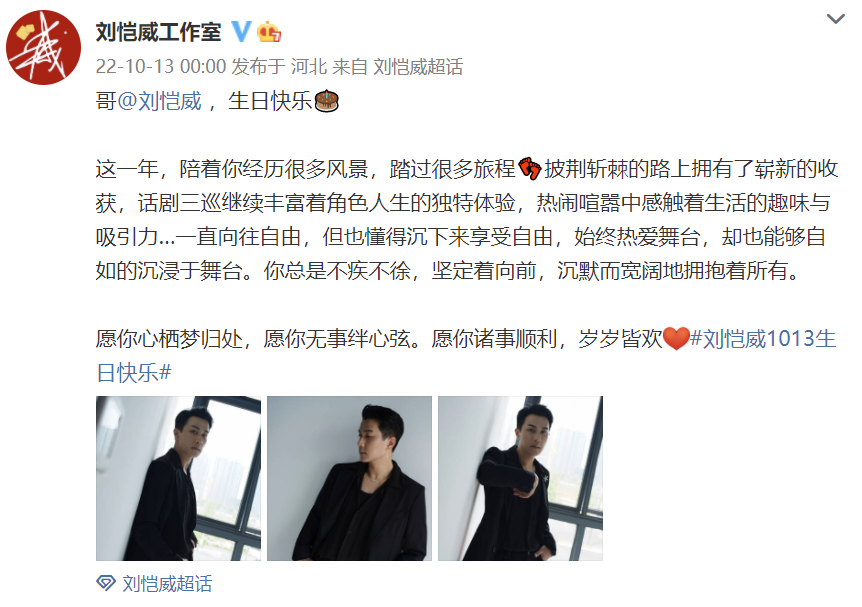The width and height of the screenshot is (862, 607).
Task: Open middle photo with gray wall
Action: pyautogui.click(x=349, y=478)
